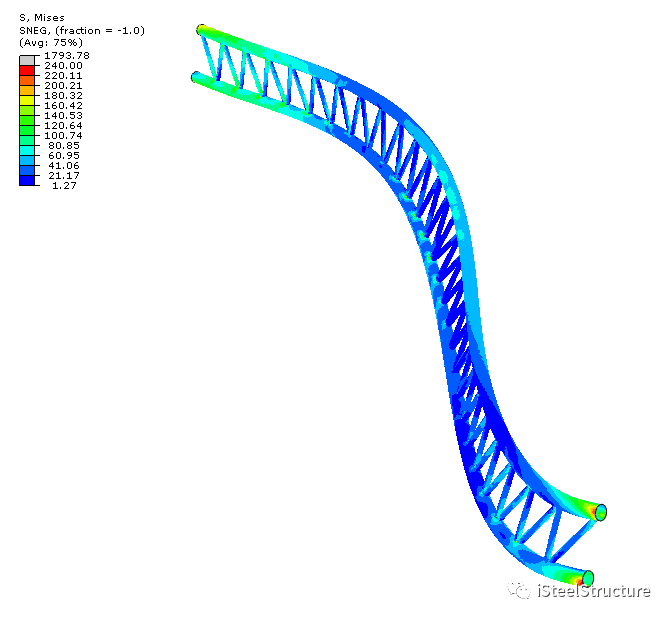Select the yellow legend color band
672x618 pixels.
(27, 101)
